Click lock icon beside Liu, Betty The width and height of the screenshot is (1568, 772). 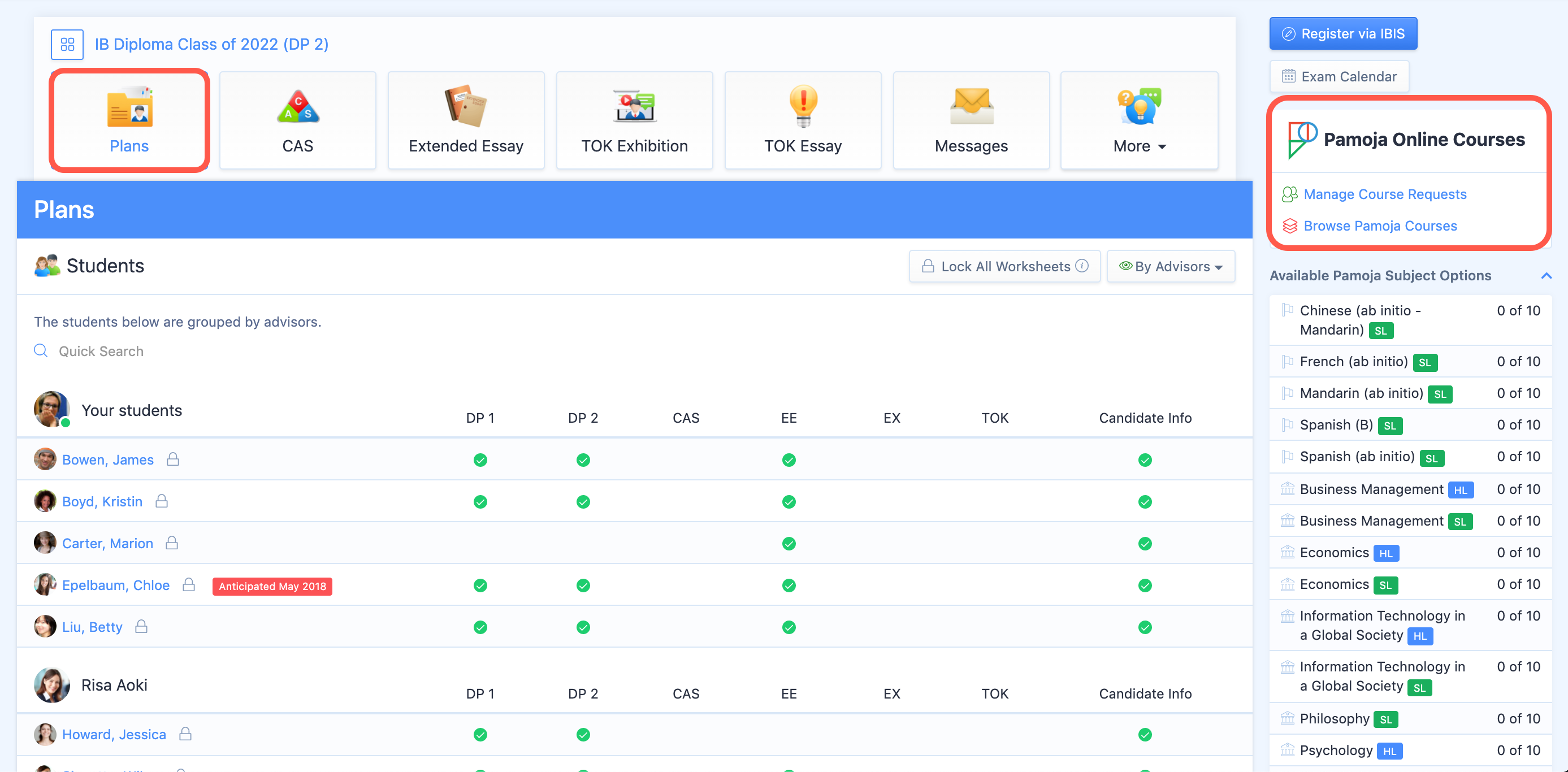point(141,627)
